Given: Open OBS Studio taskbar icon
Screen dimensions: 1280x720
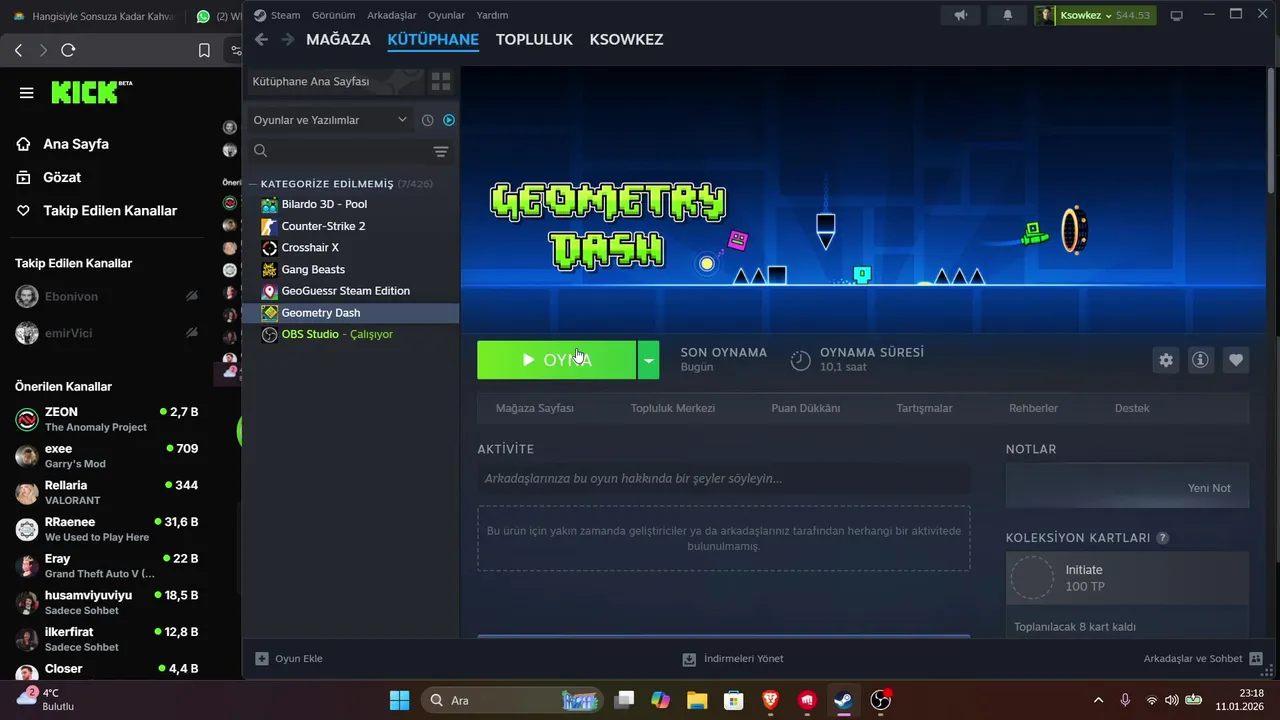Looking at the screenshot, I should click(880, 700).
